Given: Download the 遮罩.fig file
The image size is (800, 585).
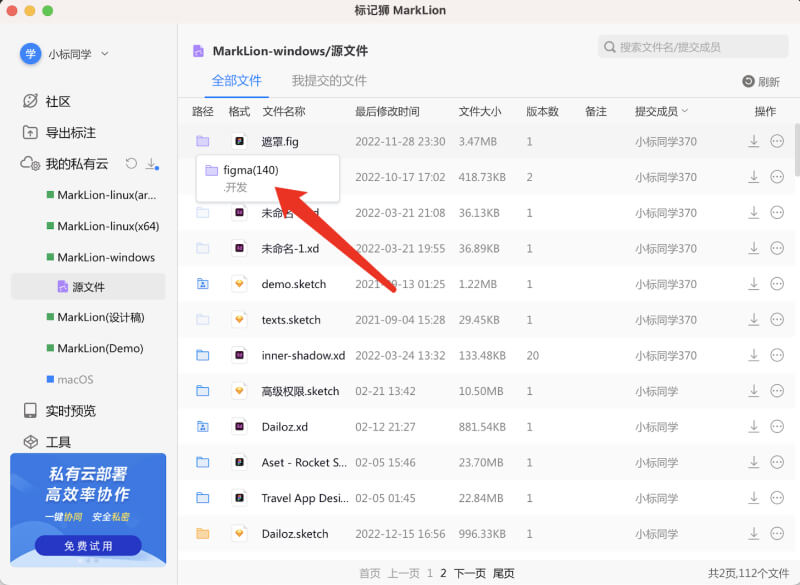Looking at the screenshot, I should click(x=753, y=141).
